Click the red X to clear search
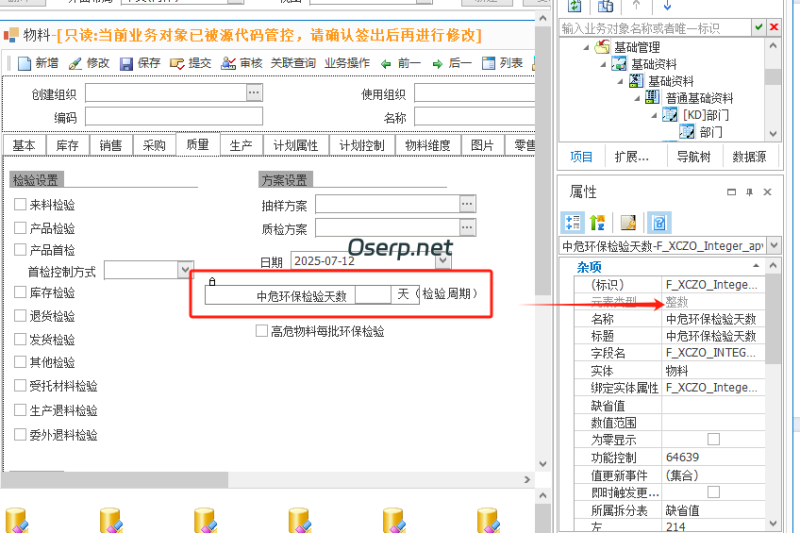Image resolution: width=800 pixels, height=533 pixels. [774, 27]
